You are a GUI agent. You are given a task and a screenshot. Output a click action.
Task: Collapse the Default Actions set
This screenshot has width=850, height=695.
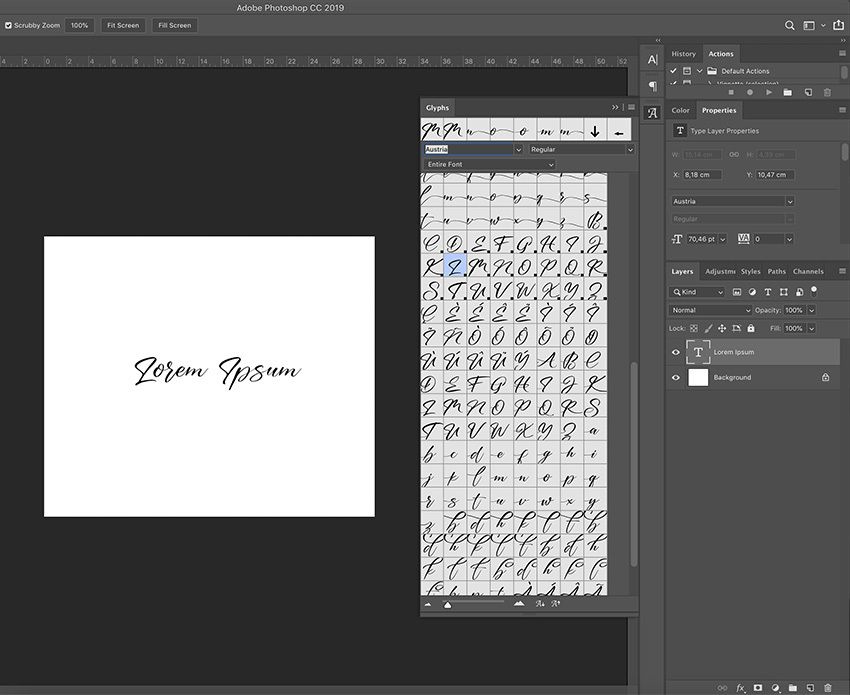[700, 70]
